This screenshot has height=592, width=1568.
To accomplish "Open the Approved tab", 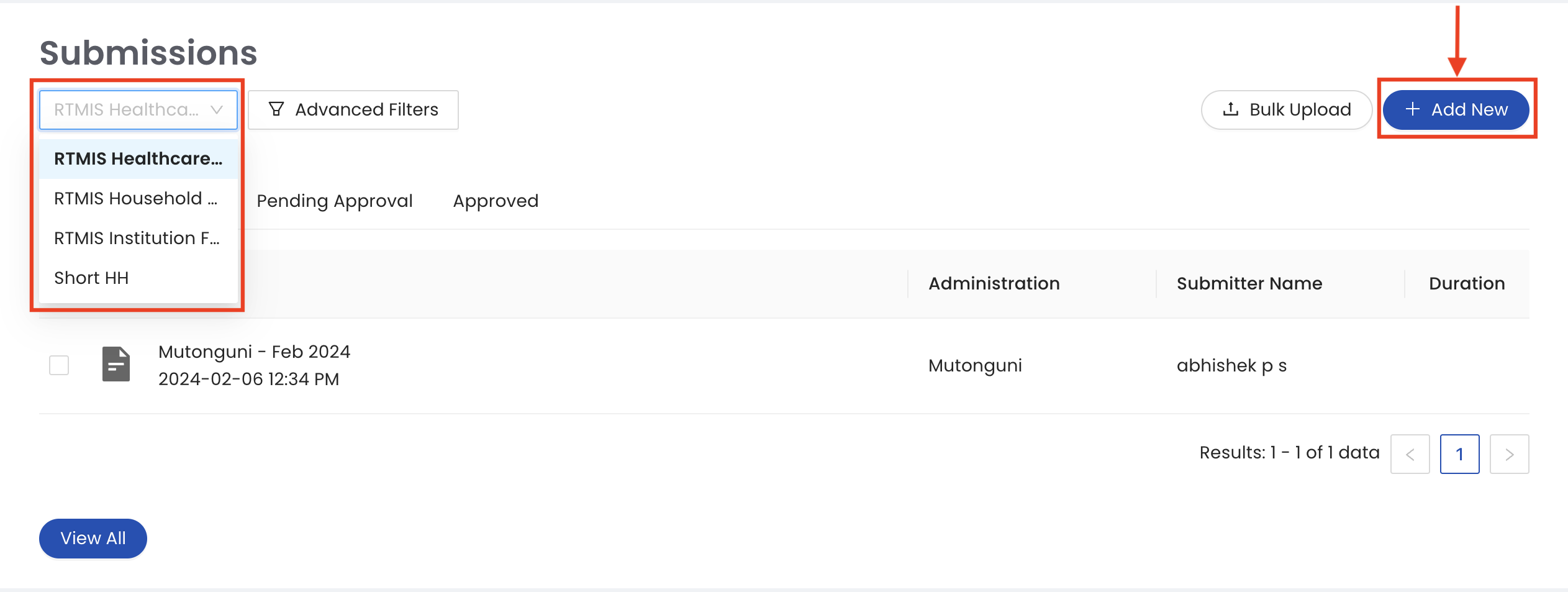I will click(x=496, y=201).
